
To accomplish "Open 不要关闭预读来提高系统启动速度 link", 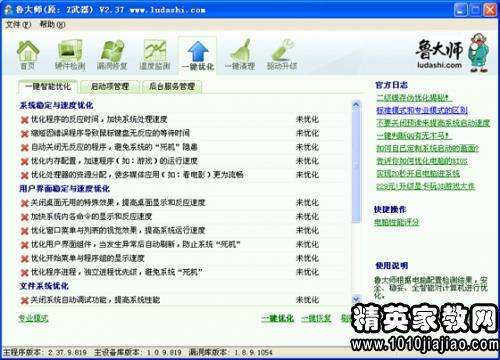I will click(433, 123).
